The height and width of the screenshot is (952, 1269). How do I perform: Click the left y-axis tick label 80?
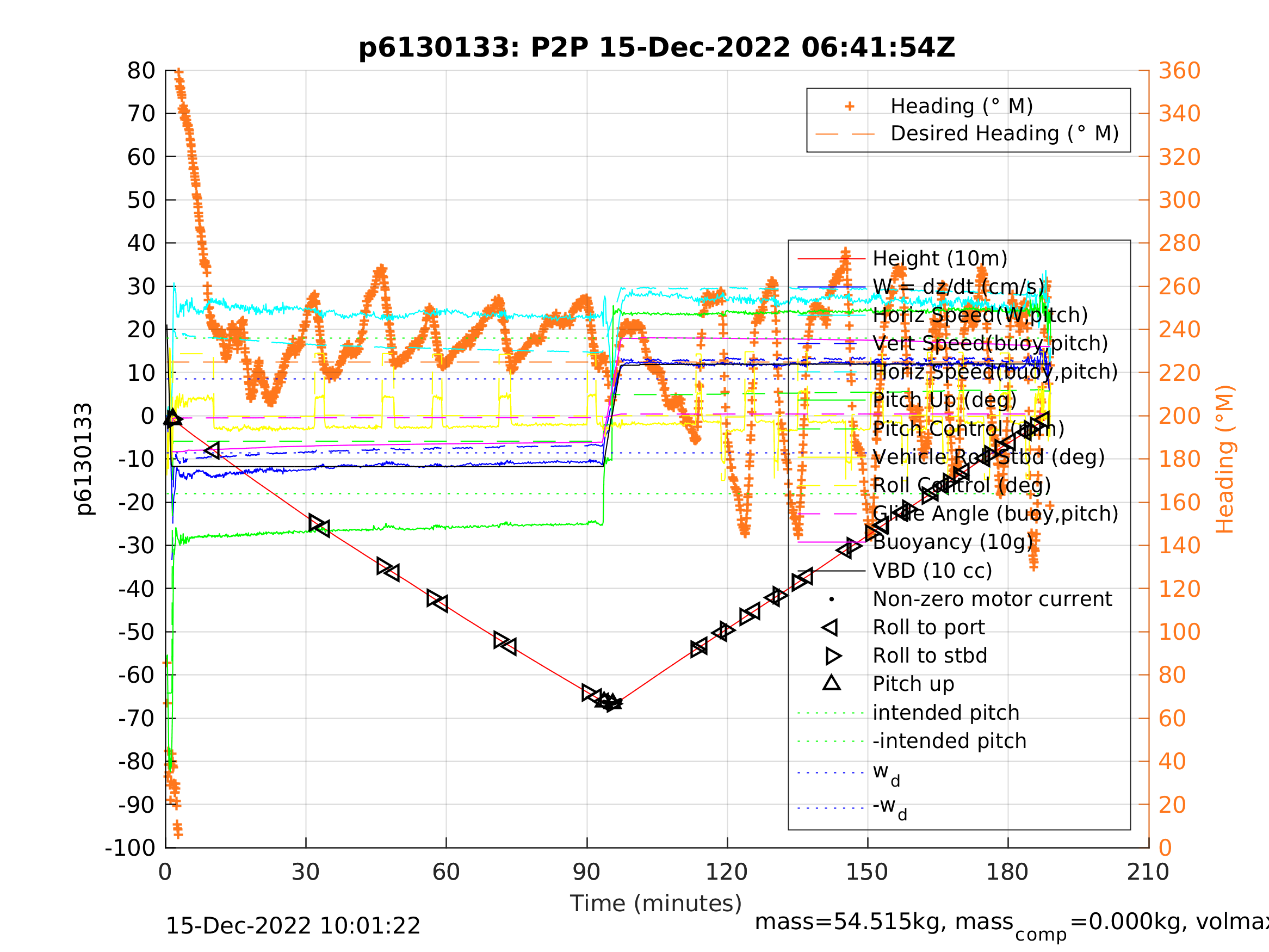click(141, 71)
